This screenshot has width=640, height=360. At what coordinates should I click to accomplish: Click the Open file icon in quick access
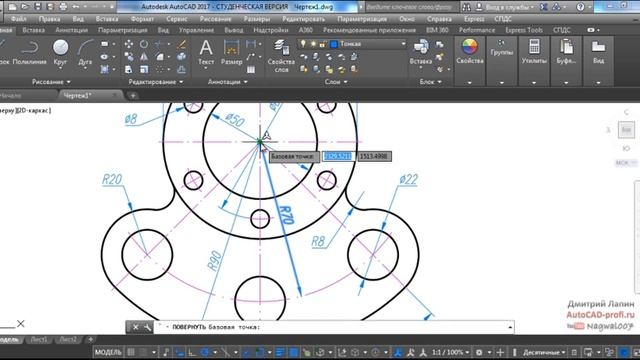[24, 7]
